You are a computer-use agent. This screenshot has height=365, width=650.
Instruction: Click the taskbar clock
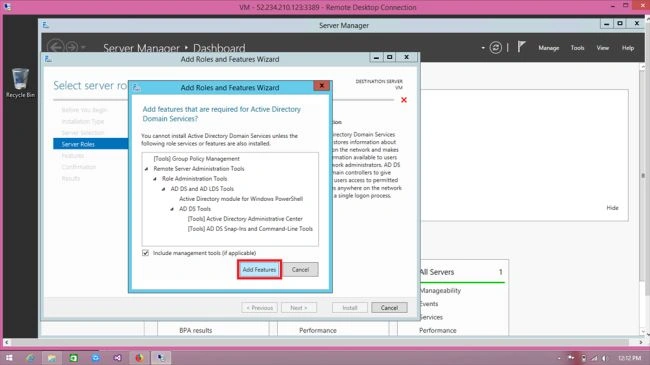(x=629, y=358)
